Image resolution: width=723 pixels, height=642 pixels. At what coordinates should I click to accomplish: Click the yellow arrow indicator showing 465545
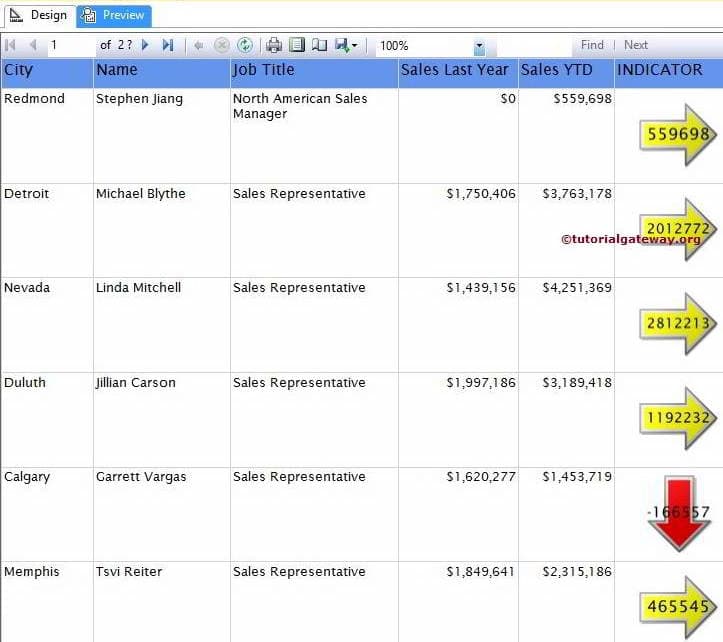point(678,607)
